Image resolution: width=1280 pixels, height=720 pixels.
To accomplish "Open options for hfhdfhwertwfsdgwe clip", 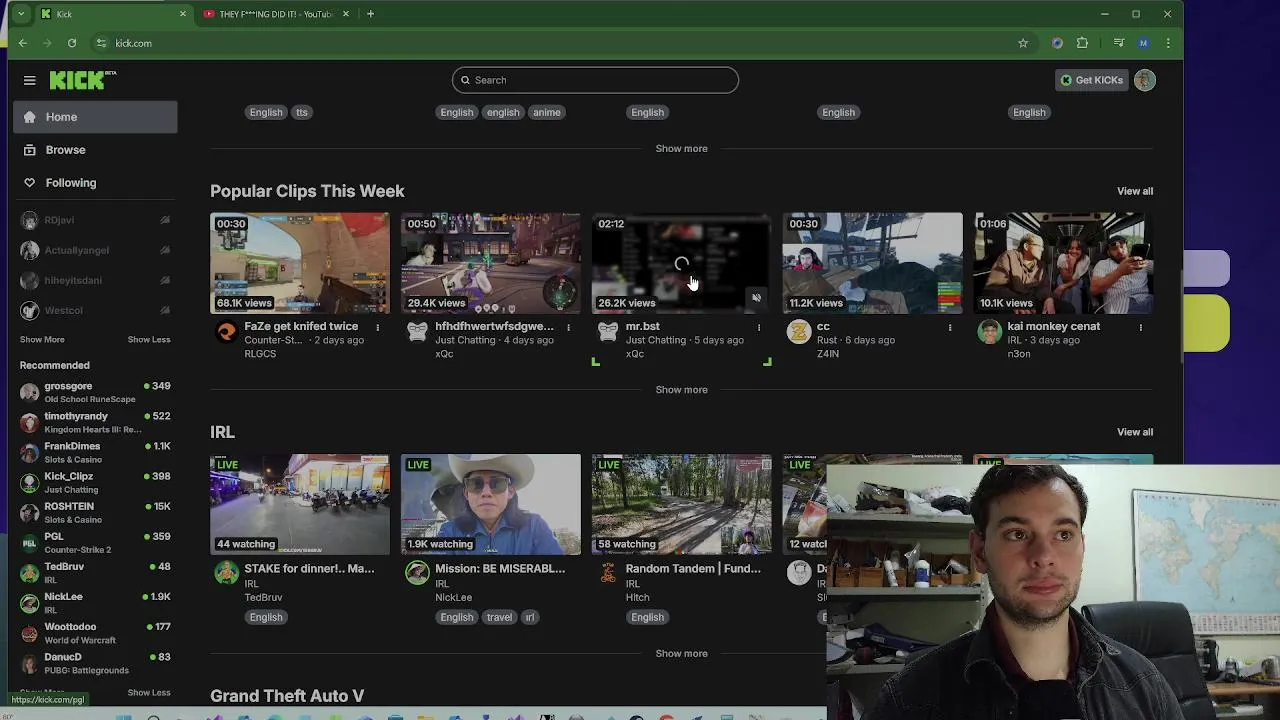I will pyautogui.click(x=568, y=327).
